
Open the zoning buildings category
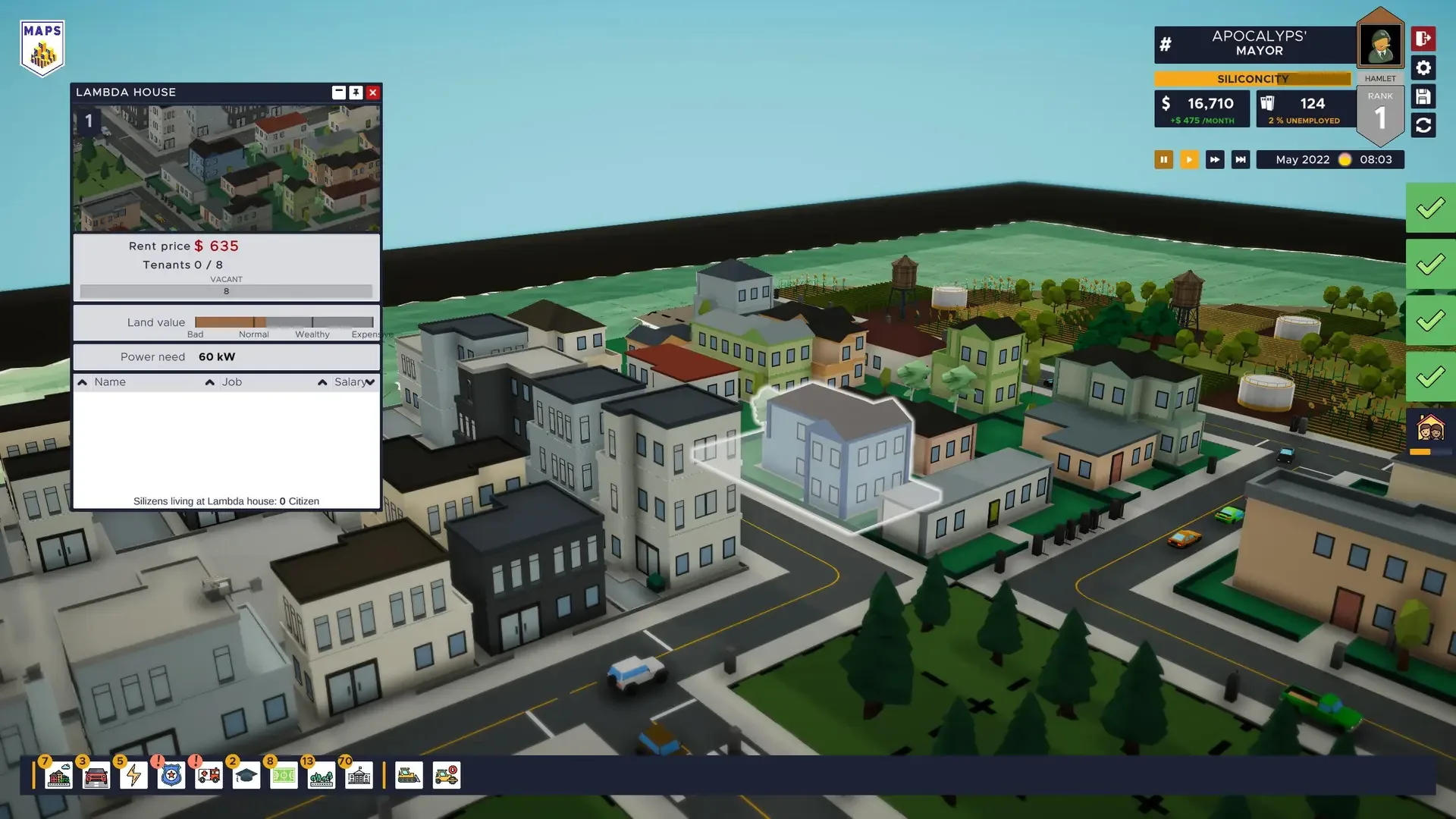(59, 776)
